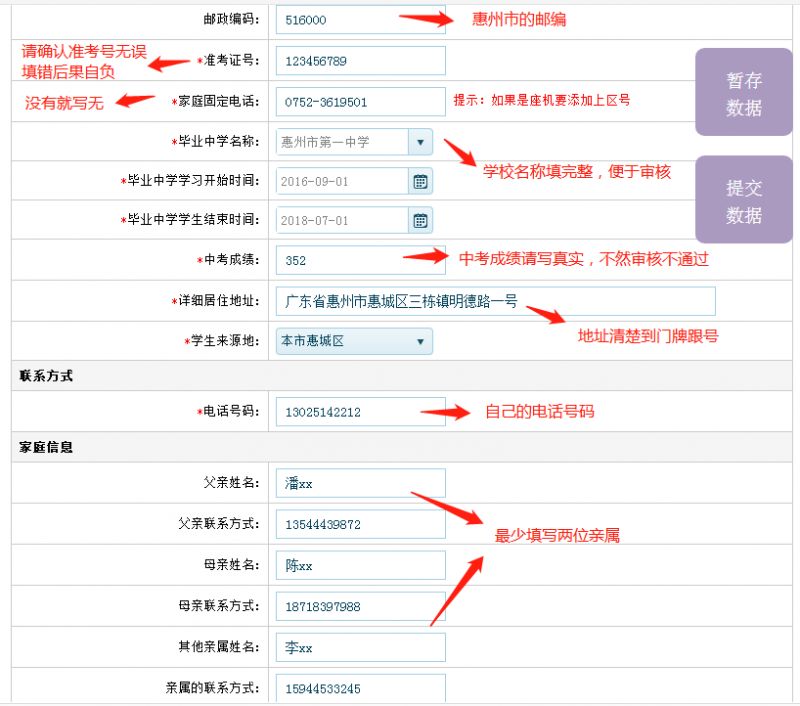Click the 中考成绩 score field
Image resolution: width=800 pixels, height=706 pixels.
coord(360,260)
